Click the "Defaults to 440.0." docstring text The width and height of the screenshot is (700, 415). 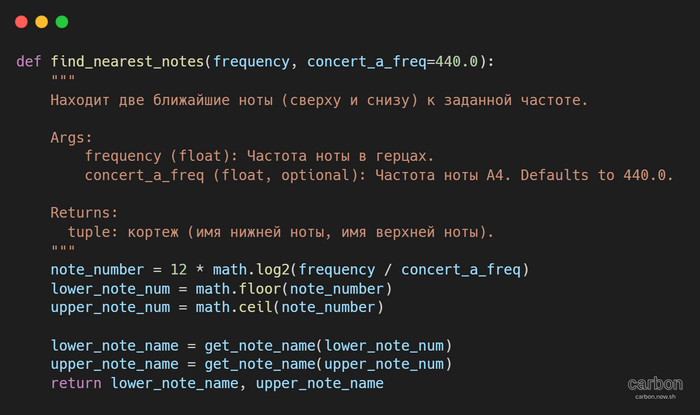coord(588,175)
